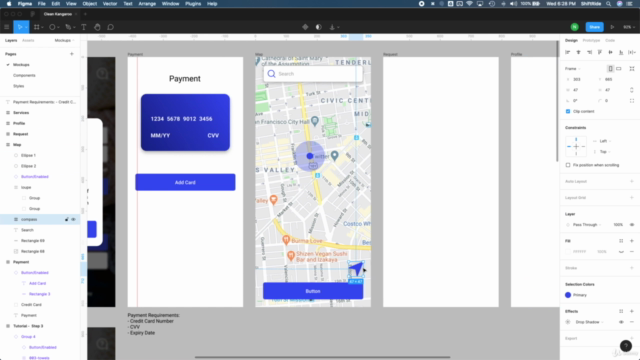
Task: Open the Mockups page dropdown
Action: [64, 40]
